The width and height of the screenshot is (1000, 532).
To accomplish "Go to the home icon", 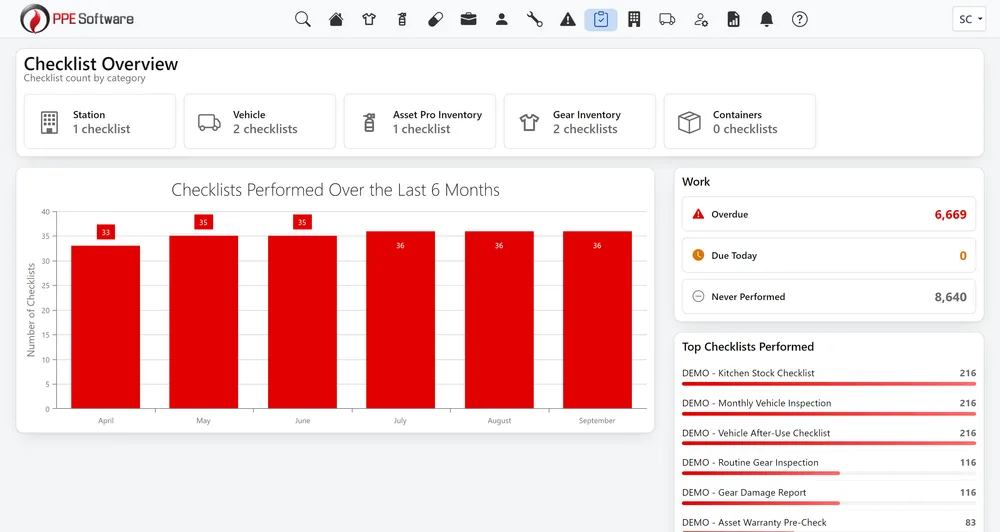I will pyautogui.click(x=336, y=20).
